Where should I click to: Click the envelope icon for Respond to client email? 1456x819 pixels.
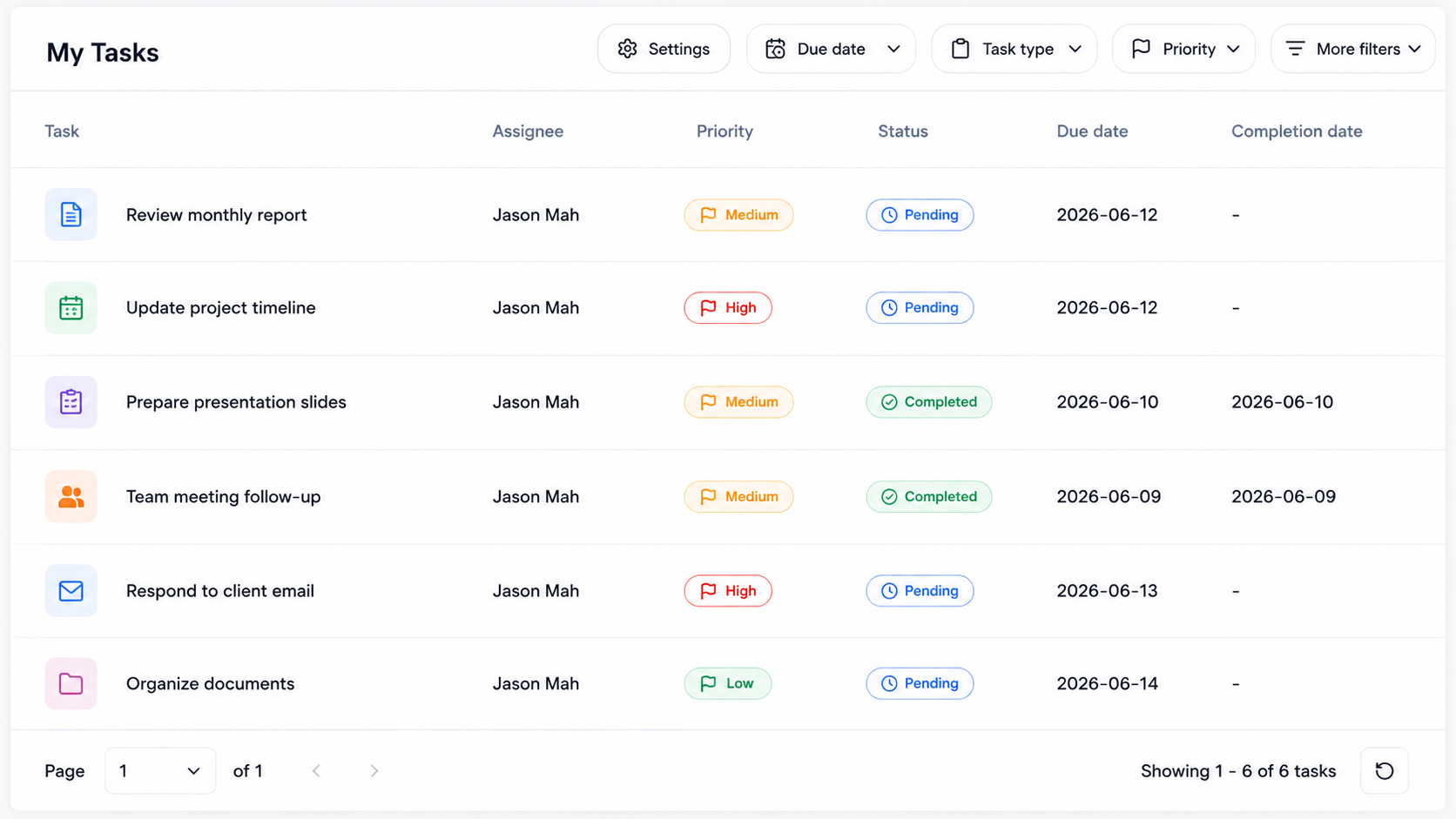pyautogui.click(x=71, y=591)
